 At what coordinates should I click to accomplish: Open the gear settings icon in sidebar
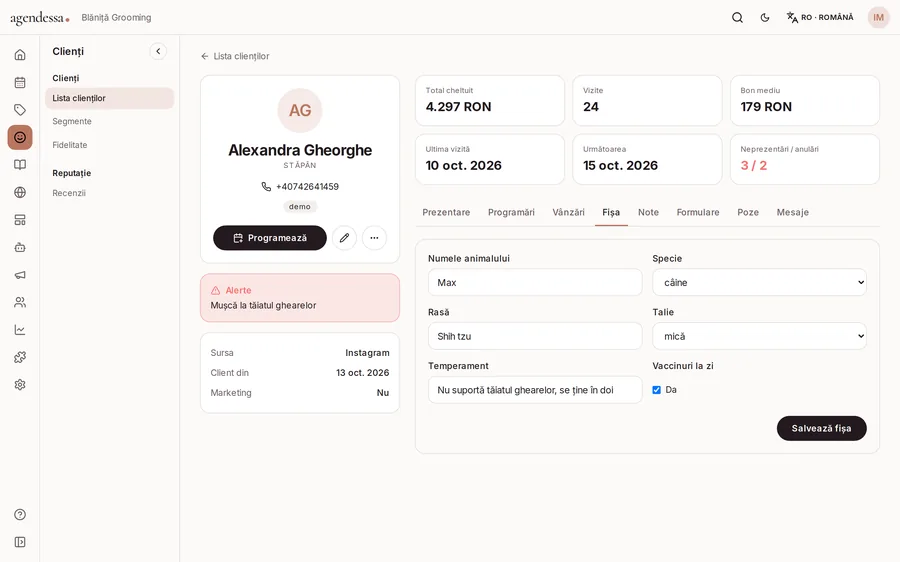click(20, 385)
